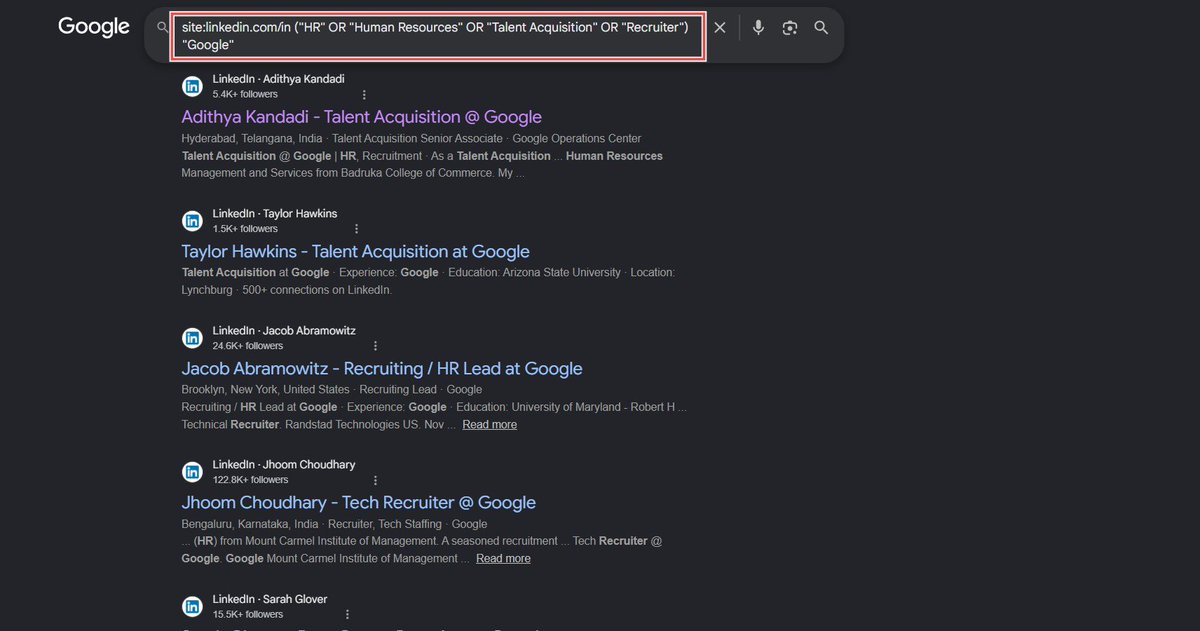Click LinkedIn favicon for Sarah Glover result
1200x631 pixels.
192,606
